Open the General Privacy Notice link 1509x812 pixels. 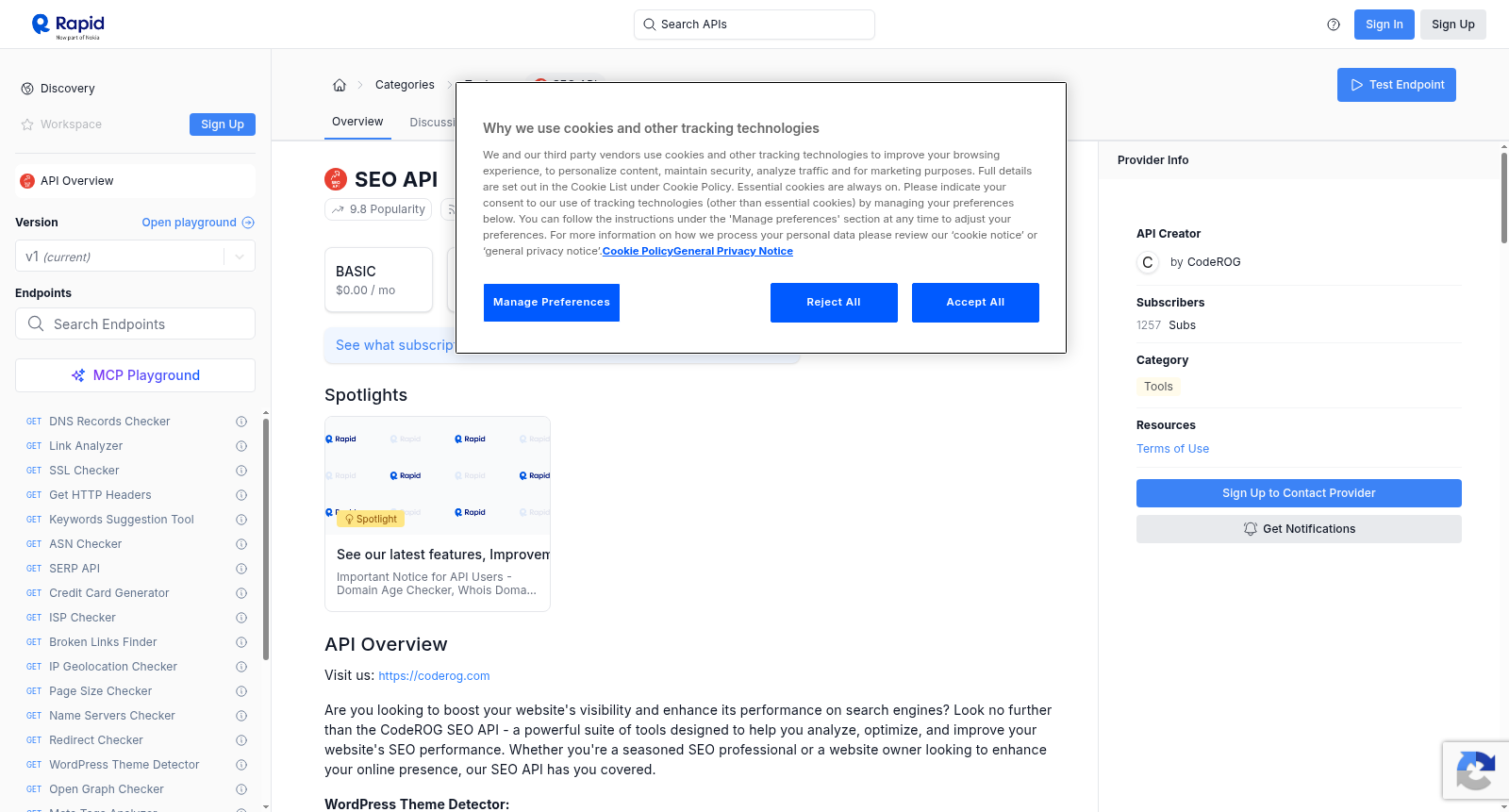point(733,251)
